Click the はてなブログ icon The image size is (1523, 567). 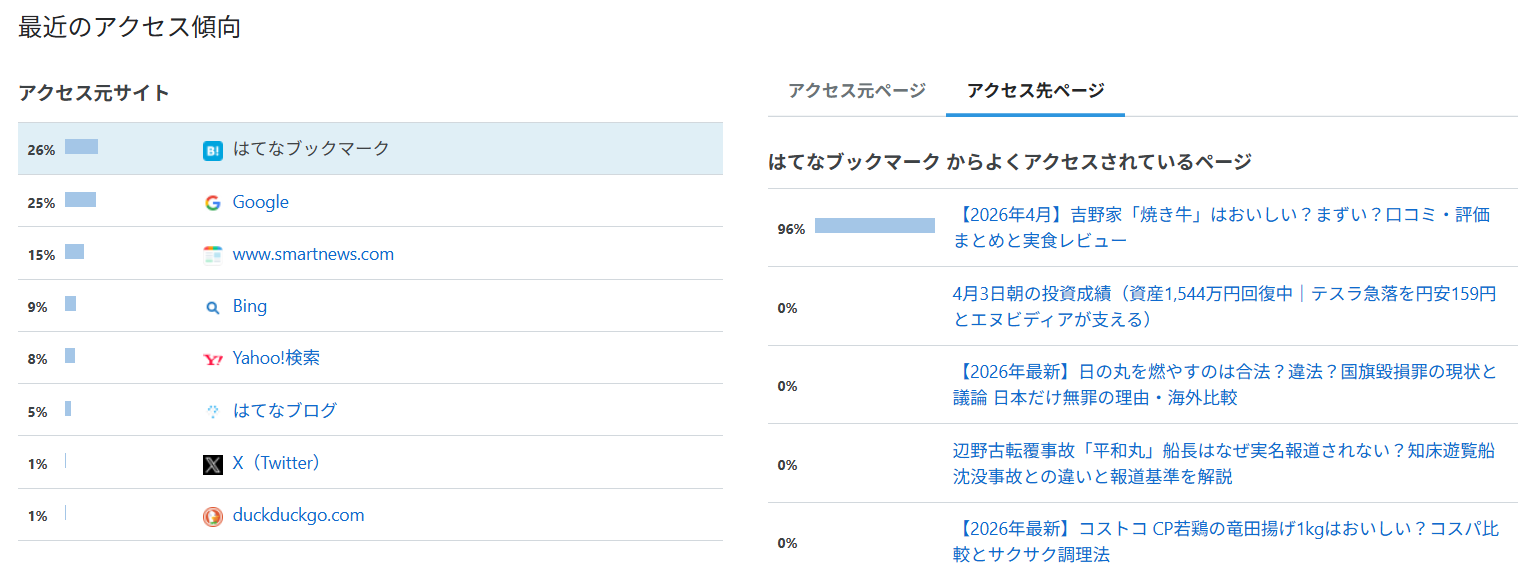point(213,411)
